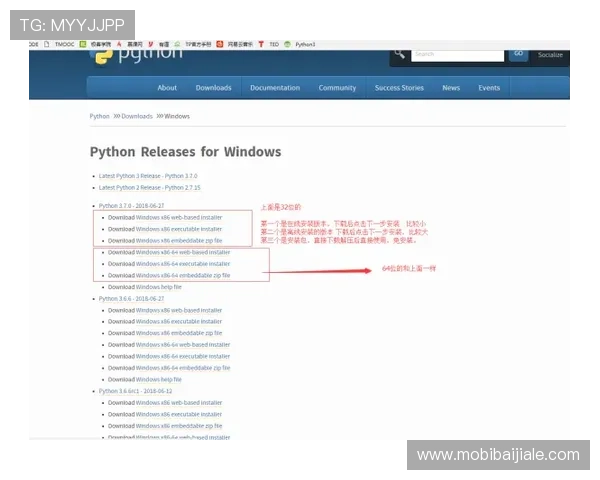Go to the Documentation nav item
The image size is (600, 480).
pos(275,88)
